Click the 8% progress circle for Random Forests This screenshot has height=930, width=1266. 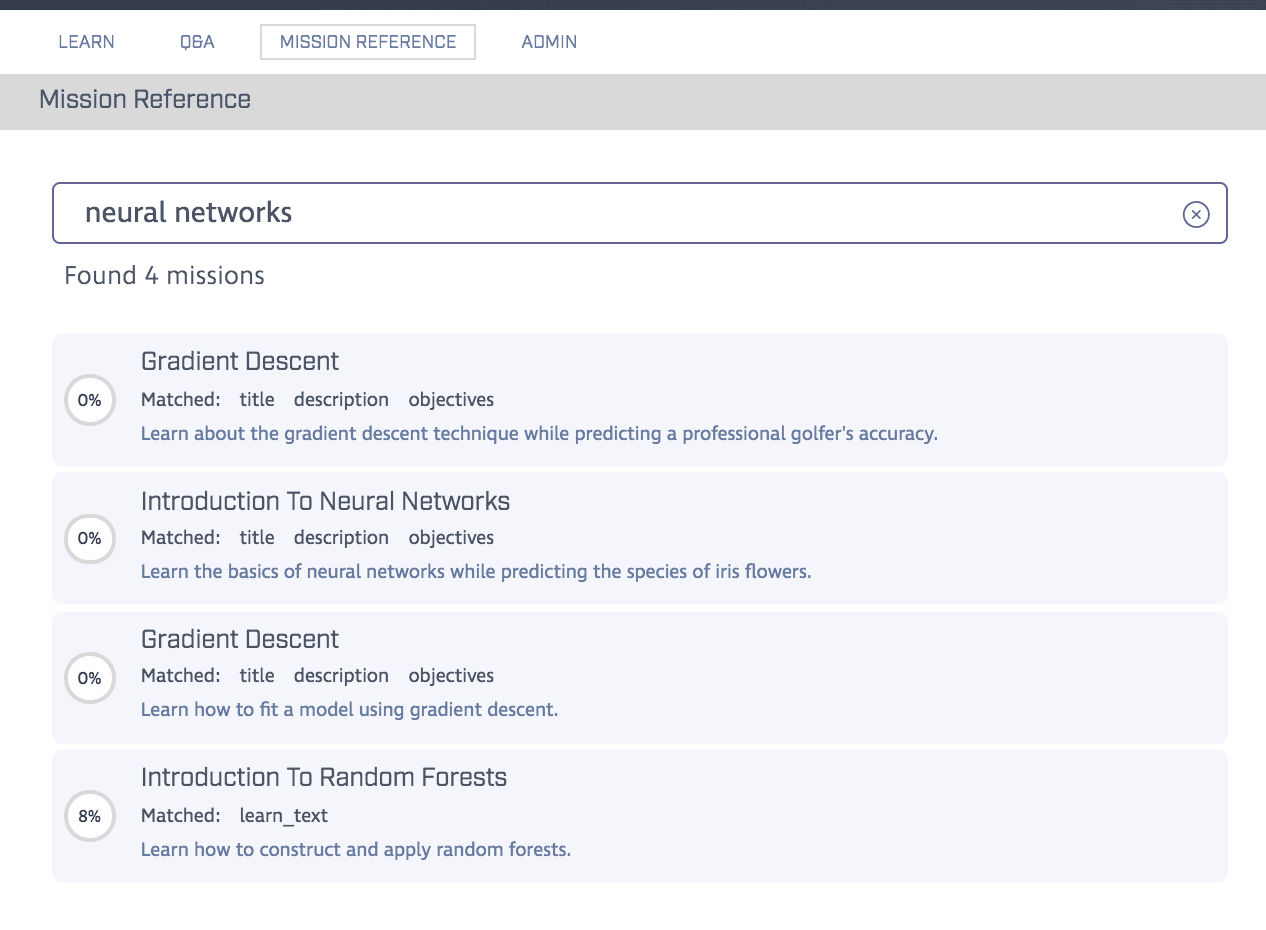(90, 816)
